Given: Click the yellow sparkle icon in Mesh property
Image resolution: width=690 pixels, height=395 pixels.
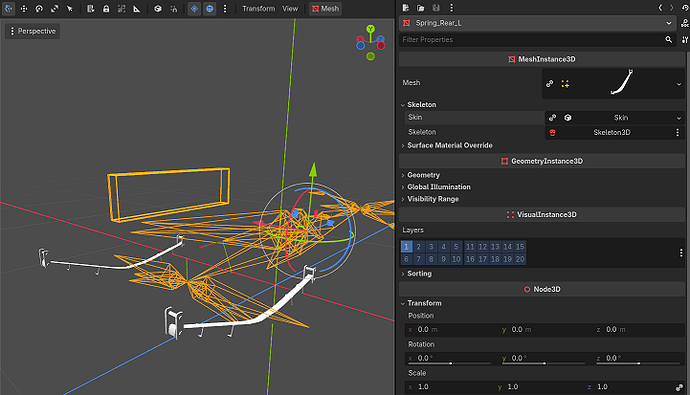Looking at the screenshot, I should point(565,84).
